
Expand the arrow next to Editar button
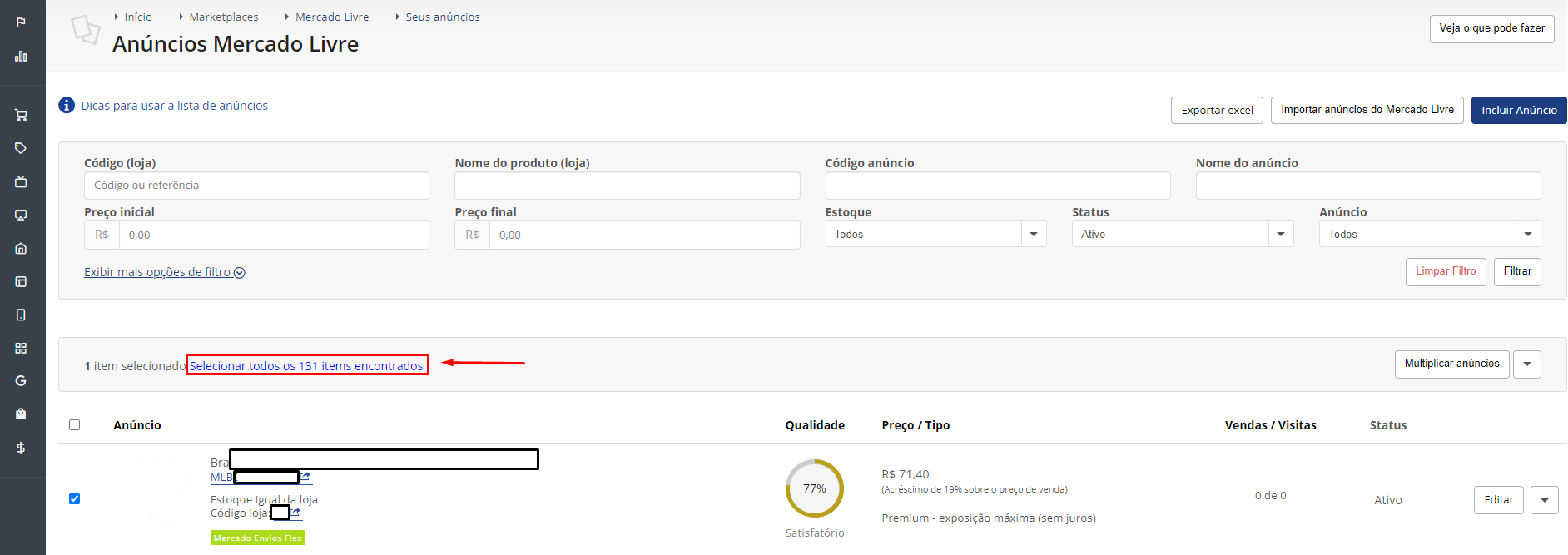(x=1545, y=500)
